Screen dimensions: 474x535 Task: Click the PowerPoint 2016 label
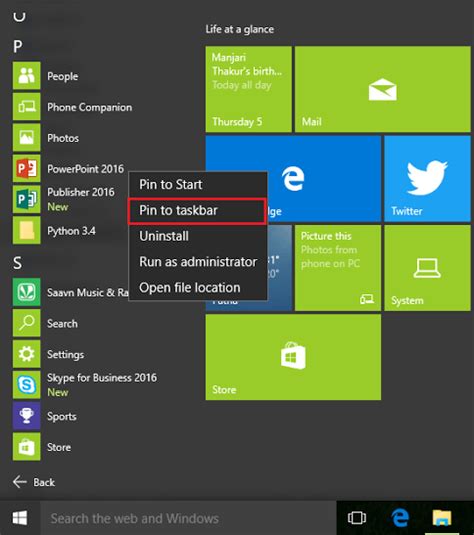pyautogui.click(x=86, y=169)
